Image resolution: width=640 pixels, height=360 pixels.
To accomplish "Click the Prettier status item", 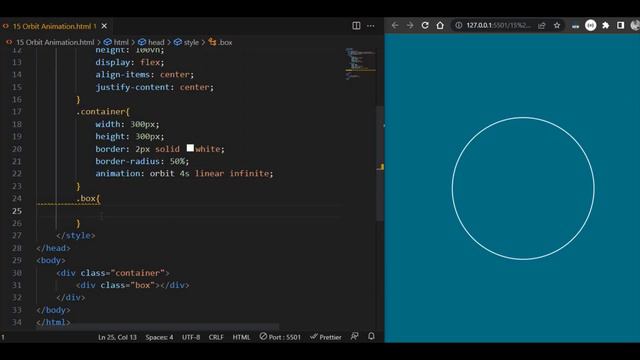I will 325,337.
